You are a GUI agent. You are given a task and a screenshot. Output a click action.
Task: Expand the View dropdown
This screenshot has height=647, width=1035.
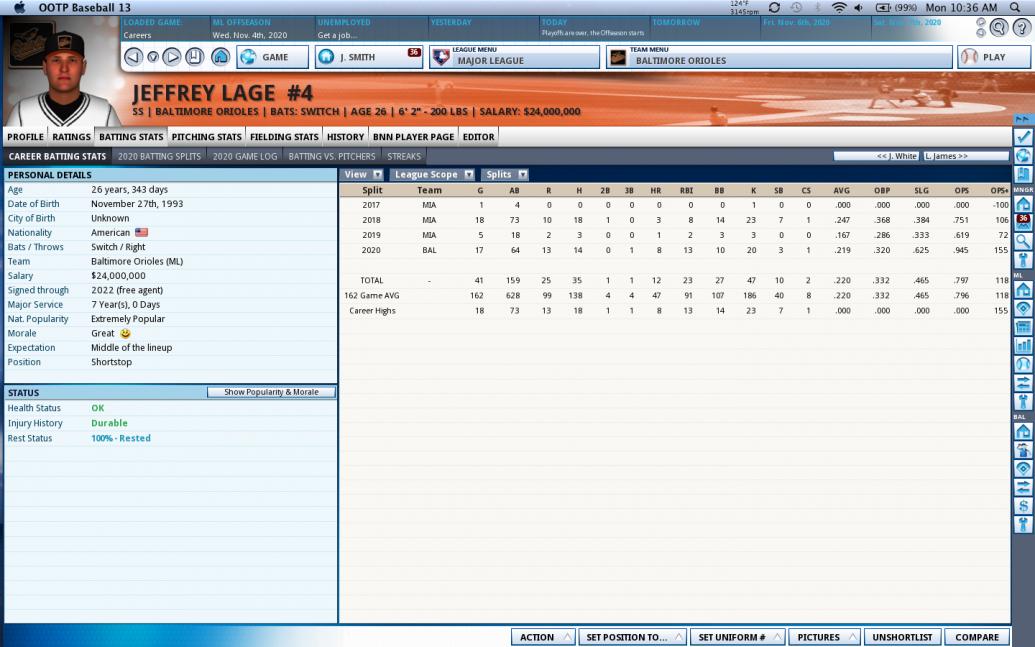point(362,174)
